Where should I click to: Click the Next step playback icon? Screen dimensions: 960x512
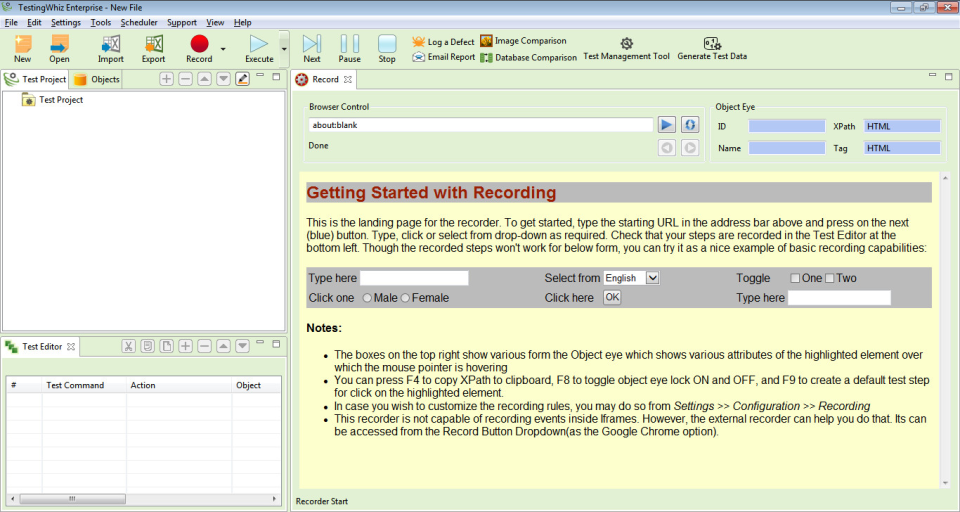coord(312,48)
